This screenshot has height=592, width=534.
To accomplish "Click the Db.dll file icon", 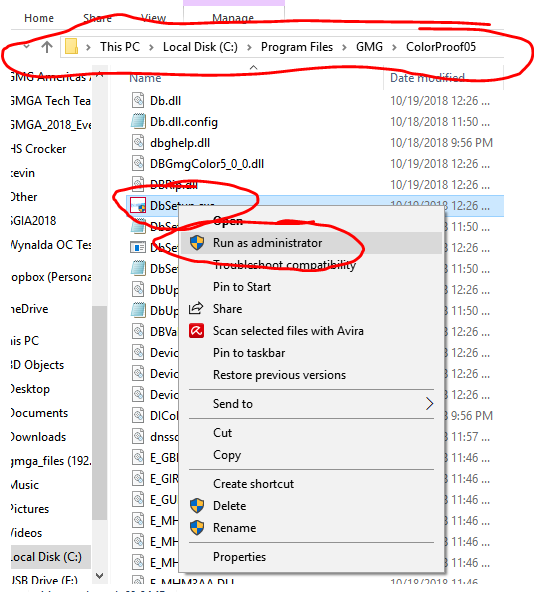I will coord(138,100).
